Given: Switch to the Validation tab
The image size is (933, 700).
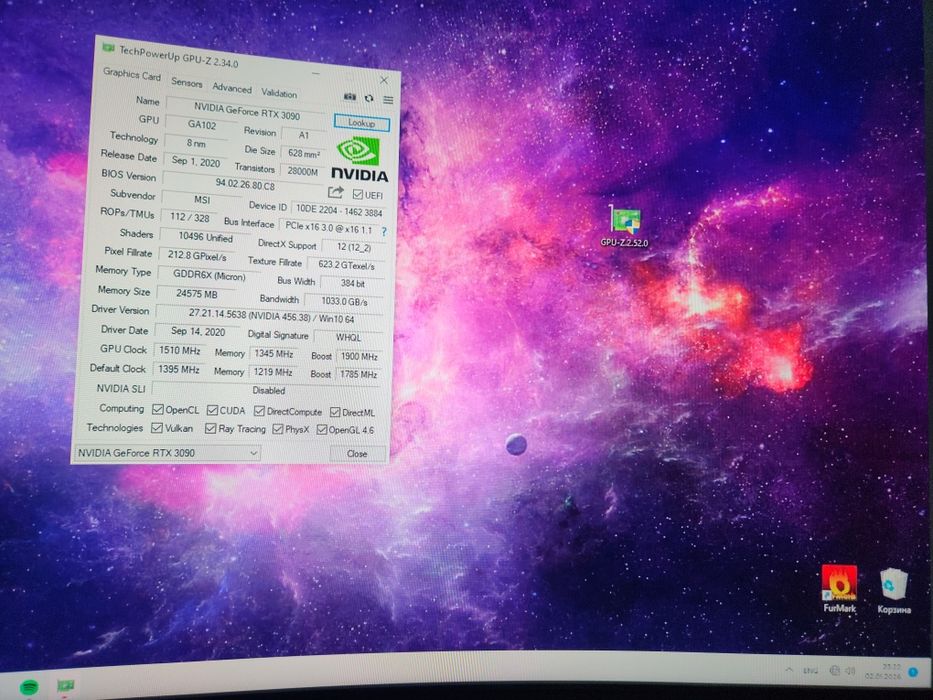Looking at the screenshot, I should tap(279, 93).
